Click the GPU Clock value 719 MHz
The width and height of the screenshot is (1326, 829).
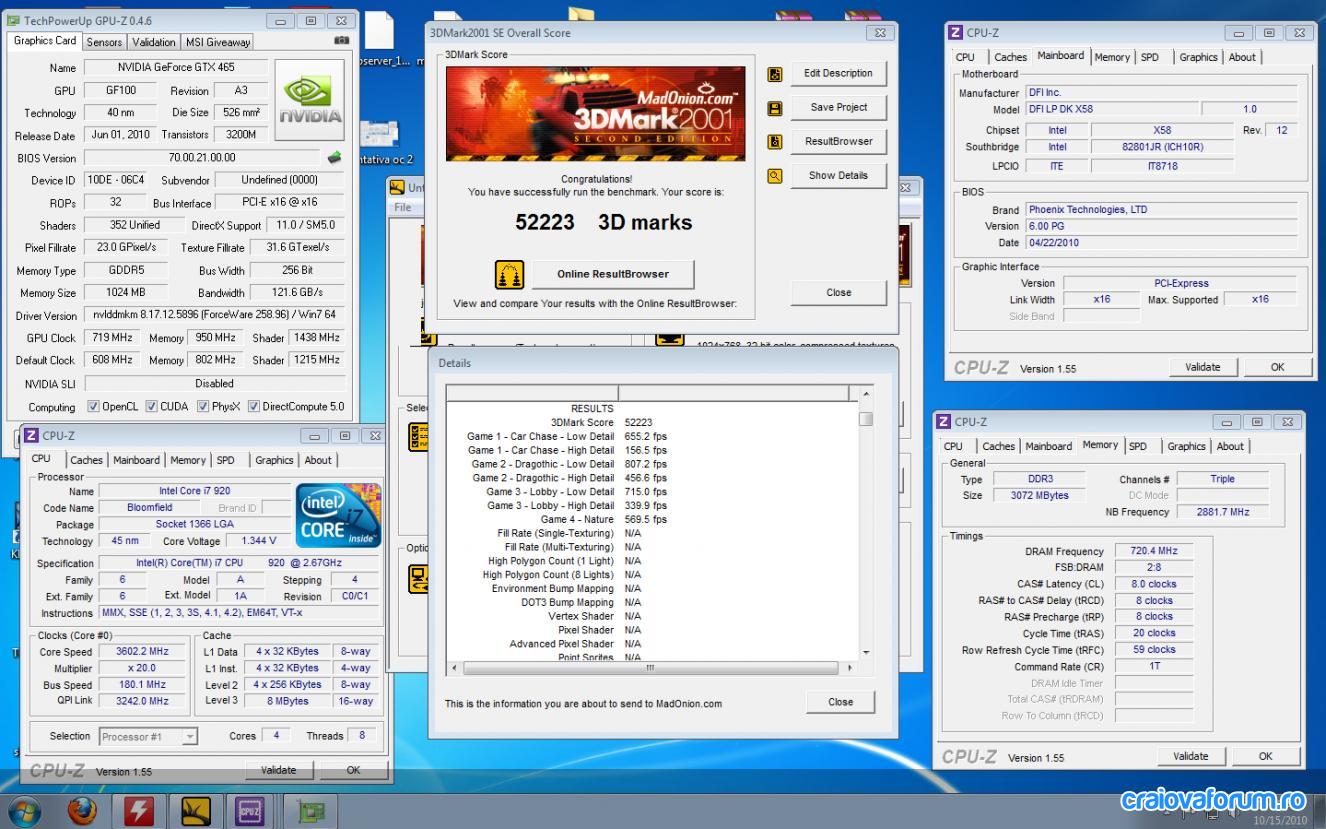click(111, 338)
